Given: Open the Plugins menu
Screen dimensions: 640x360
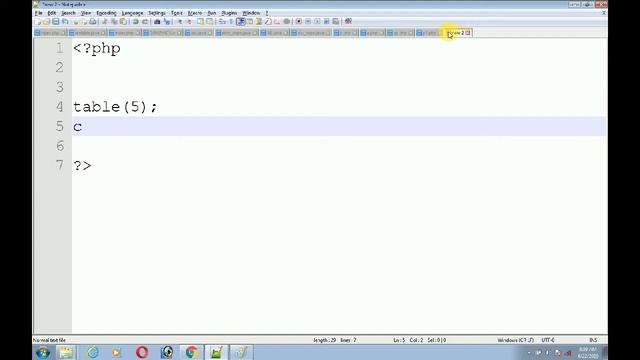Looking at the screenshot, I should [229, 13].
